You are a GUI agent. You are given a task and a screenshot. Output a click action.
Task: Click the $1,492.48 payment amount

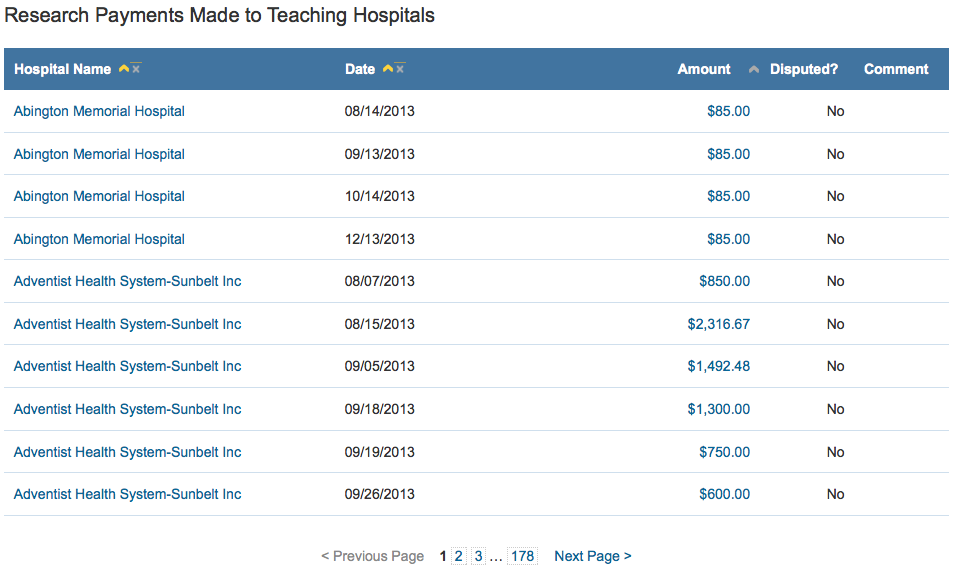click(718, 366)
